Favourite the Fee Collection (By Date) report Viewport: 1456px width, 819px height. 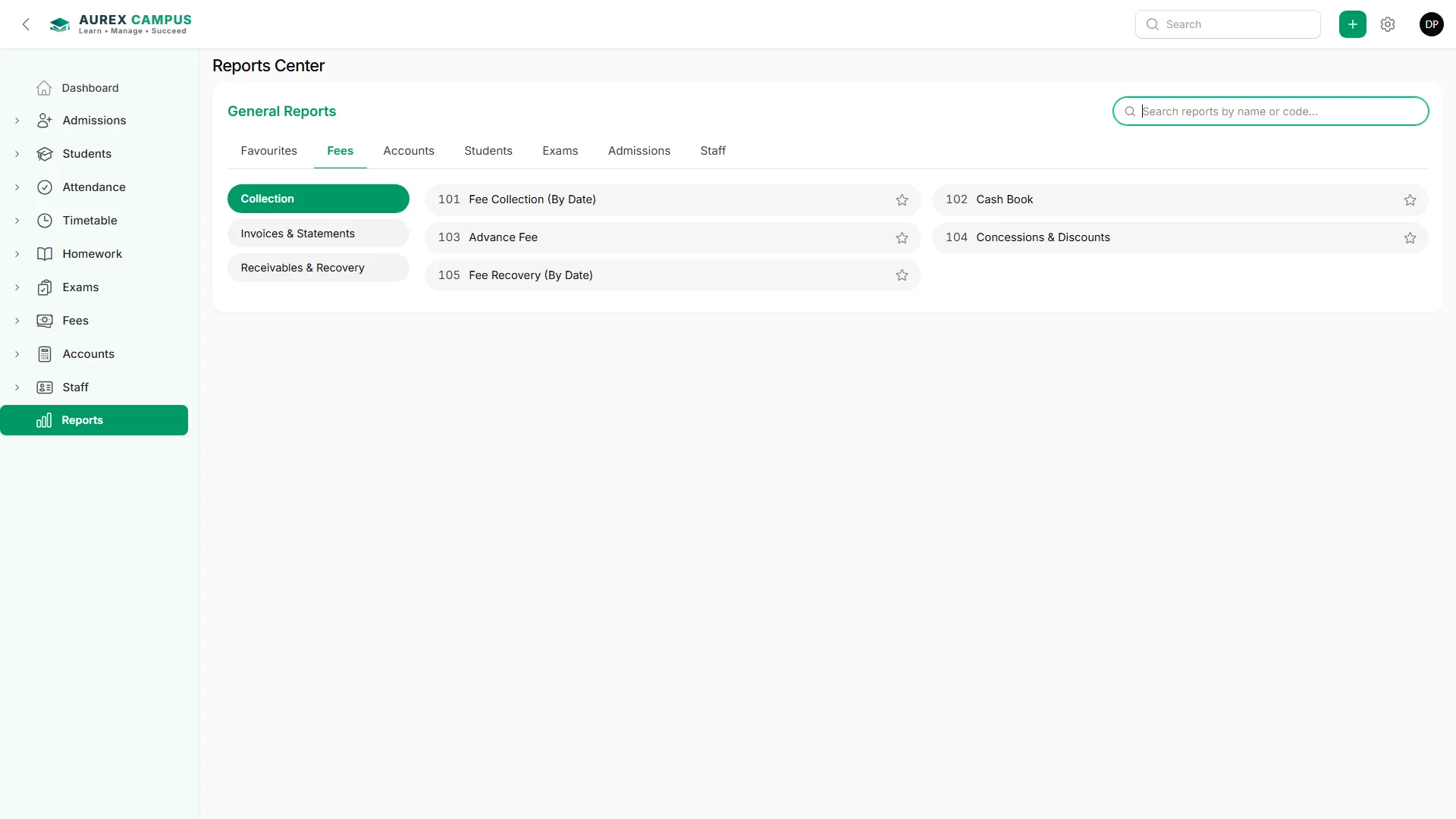(902, 200)
